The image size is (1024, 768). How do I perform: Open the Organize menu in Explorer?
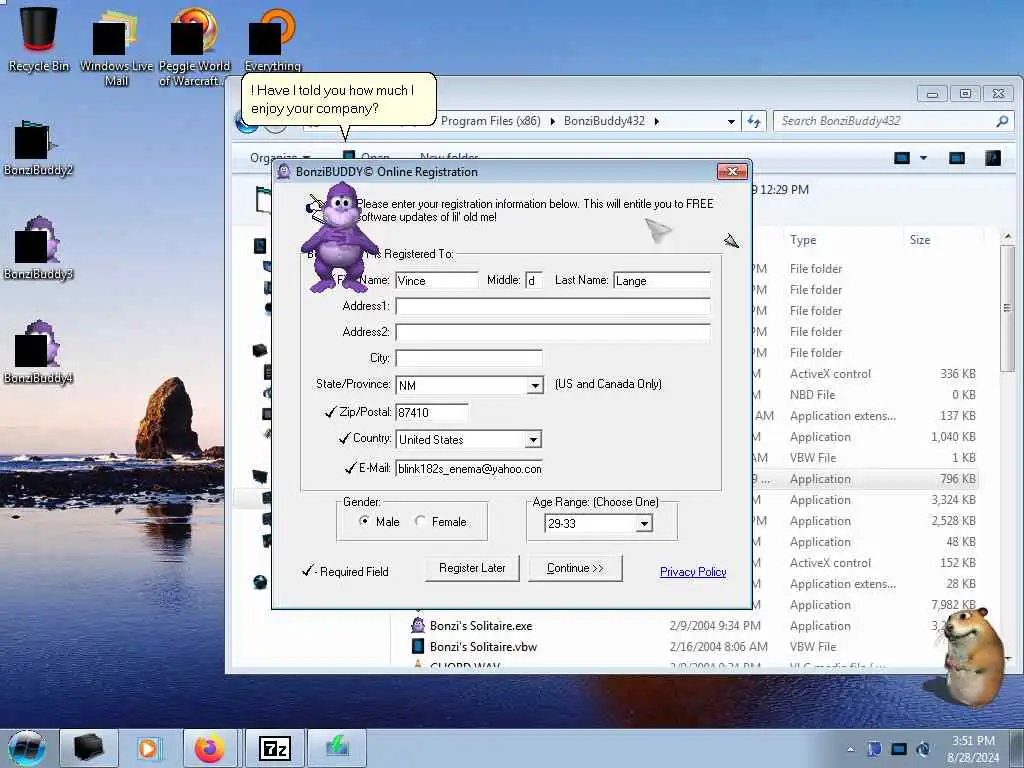[x=281, y=157]
